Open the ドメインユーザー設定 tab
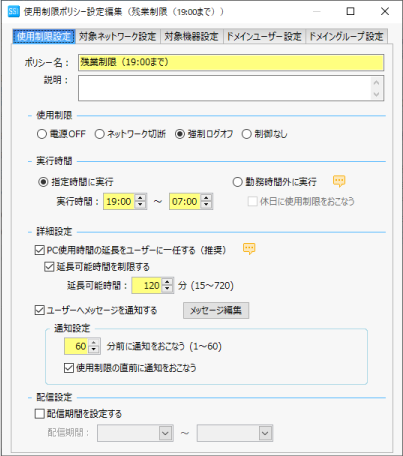Screen dimensions: 403x456 tap(264, 36)
